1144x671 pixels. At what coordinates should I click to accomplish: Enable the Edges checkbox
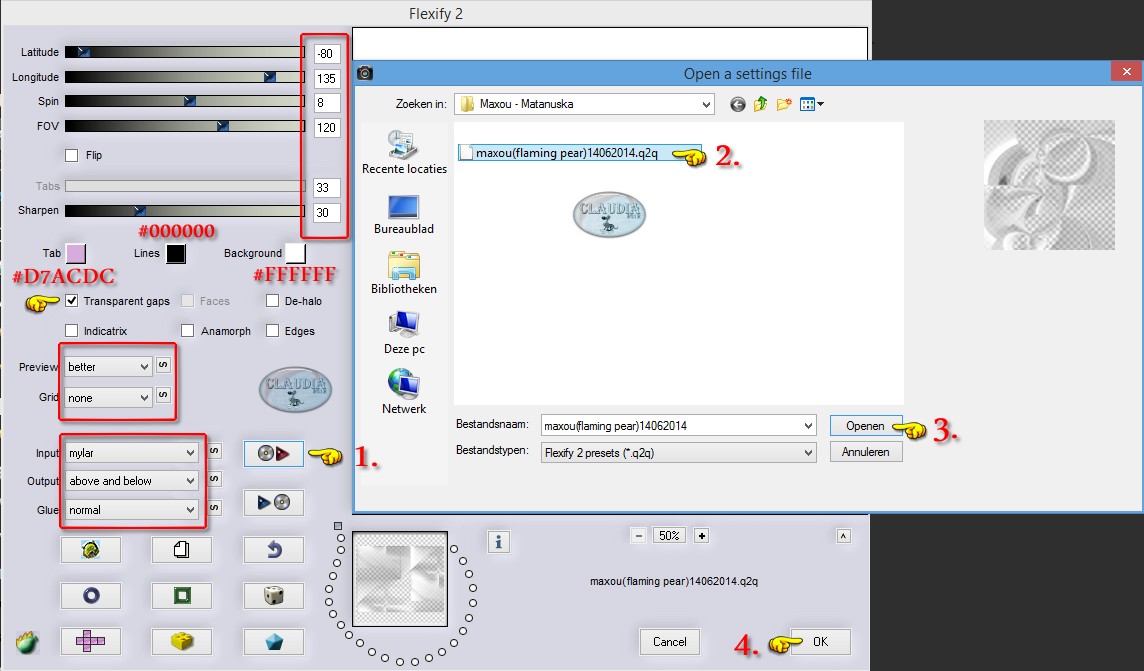pyautogui.click(x=272, y=330)
